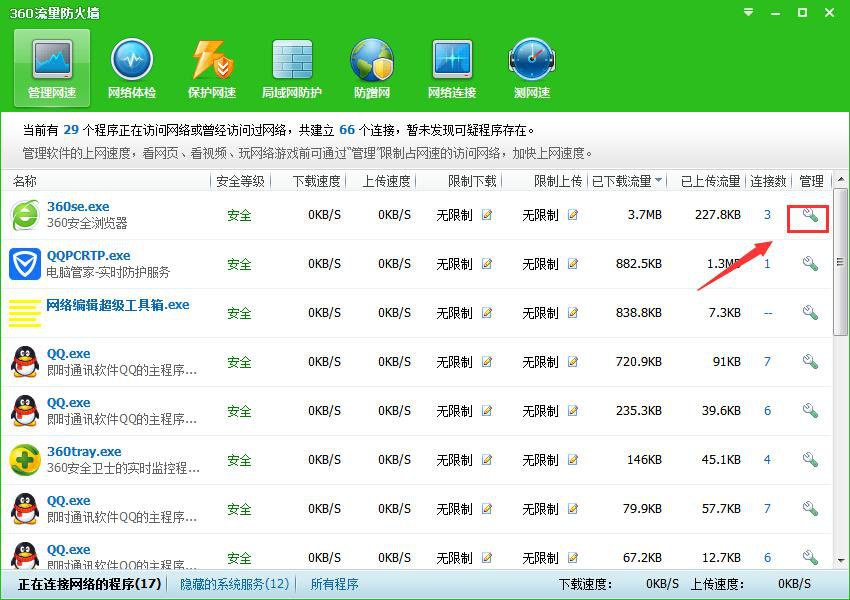
Task: Click the 防蹭网 globe icon
Action: tap(372, 69)
